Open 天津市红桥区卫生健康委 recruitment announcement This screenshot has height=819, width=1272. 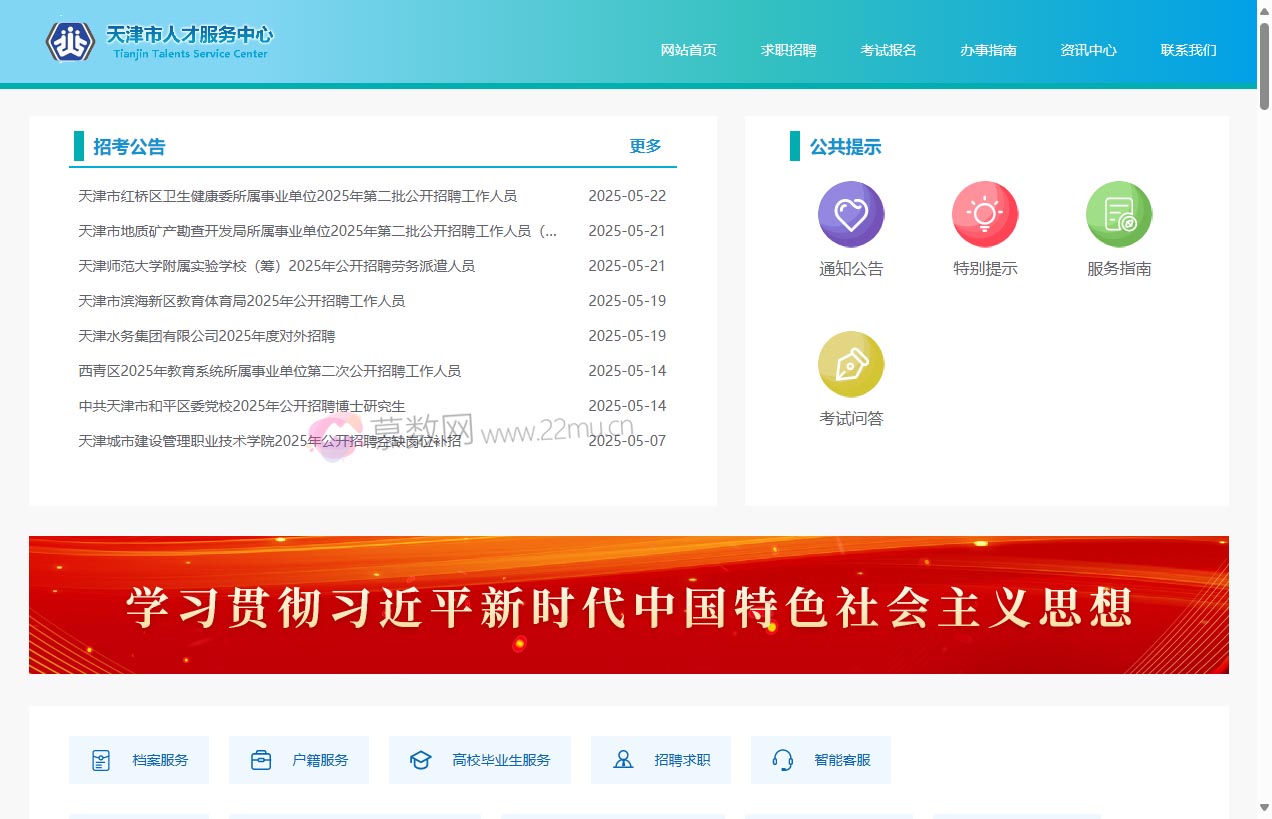[297, 196]
